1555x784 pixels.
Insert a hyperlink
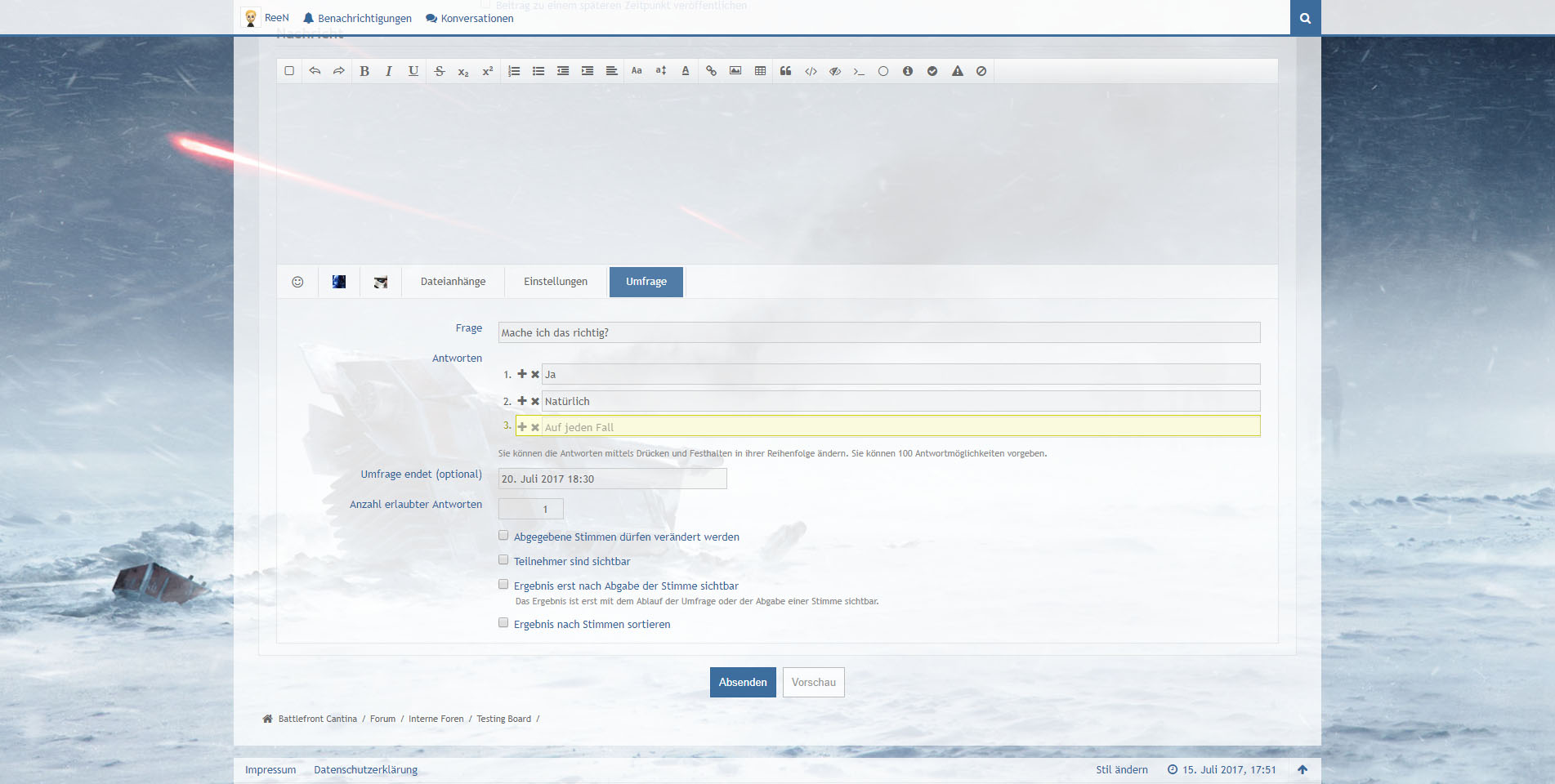[712, 71]
